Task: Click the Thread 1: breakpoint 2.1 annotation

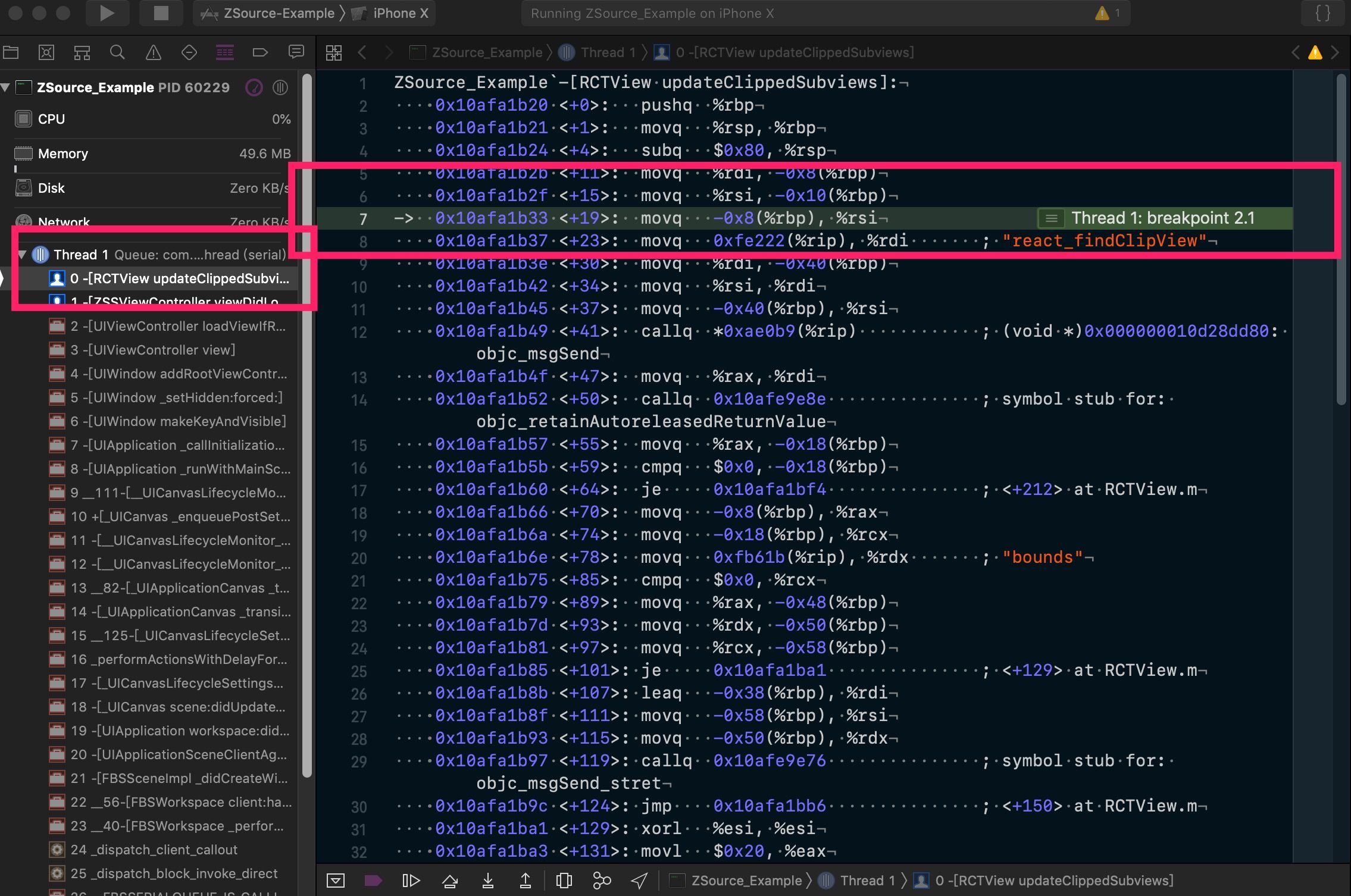Action: tap(1164, 218)
